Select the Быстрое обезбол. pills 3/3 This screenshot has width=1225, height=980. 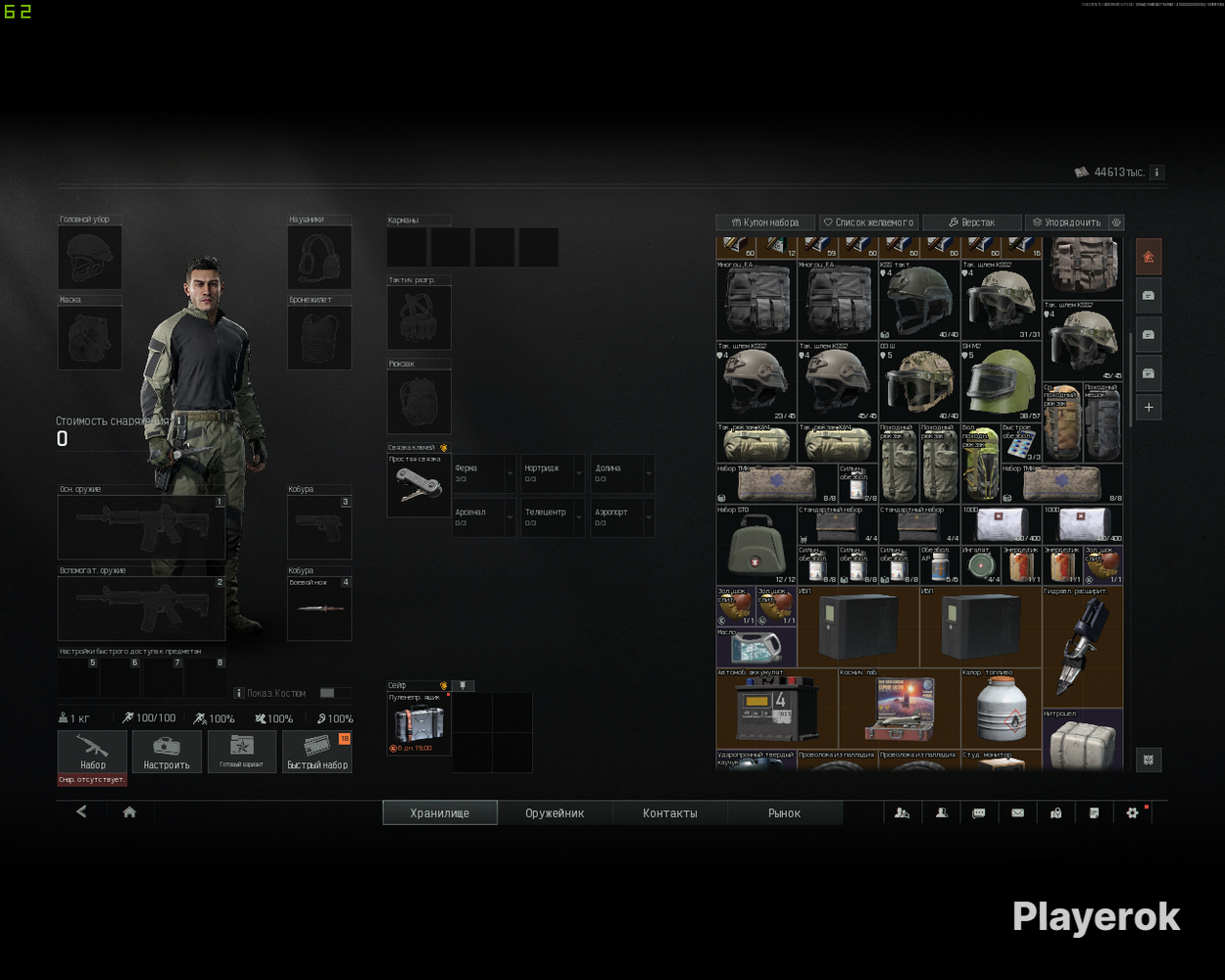click(1021, 443)
